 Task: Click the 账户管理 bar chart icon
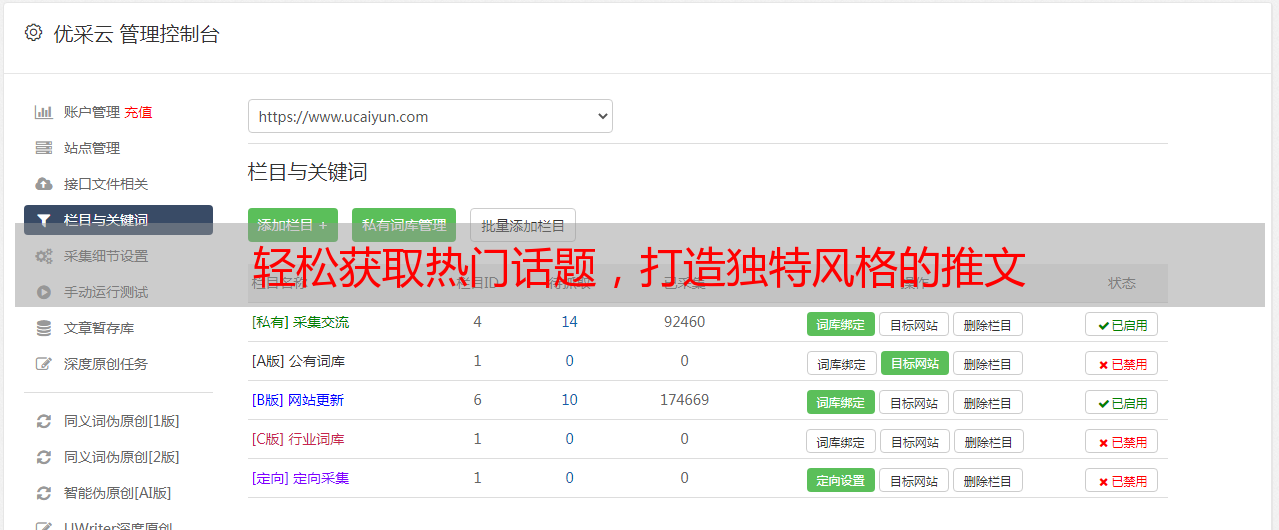[x=44, y=112]
